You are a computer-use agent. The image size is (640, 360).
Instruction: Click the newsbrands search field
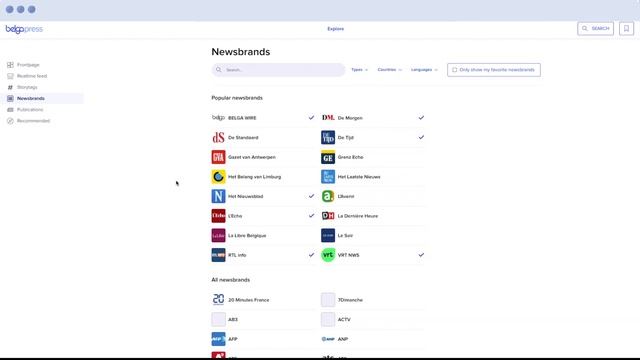pyautogui.click(x=278, y=70)
